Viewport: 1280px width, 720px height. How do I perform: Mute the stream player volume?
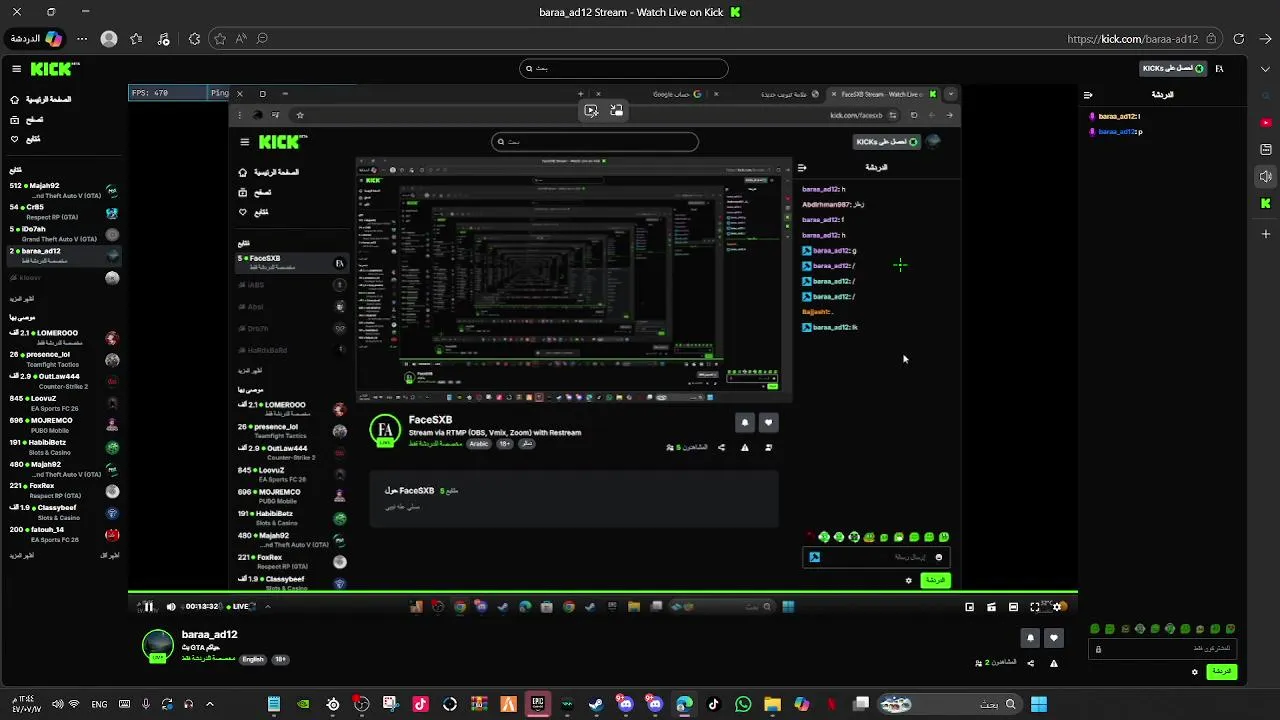171,606
